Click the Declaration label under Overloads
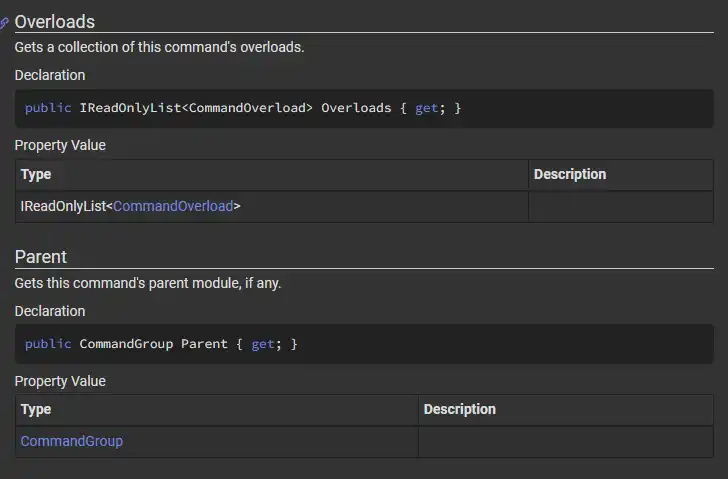This screenshot has width=728, height=479. tap(50, 75)
